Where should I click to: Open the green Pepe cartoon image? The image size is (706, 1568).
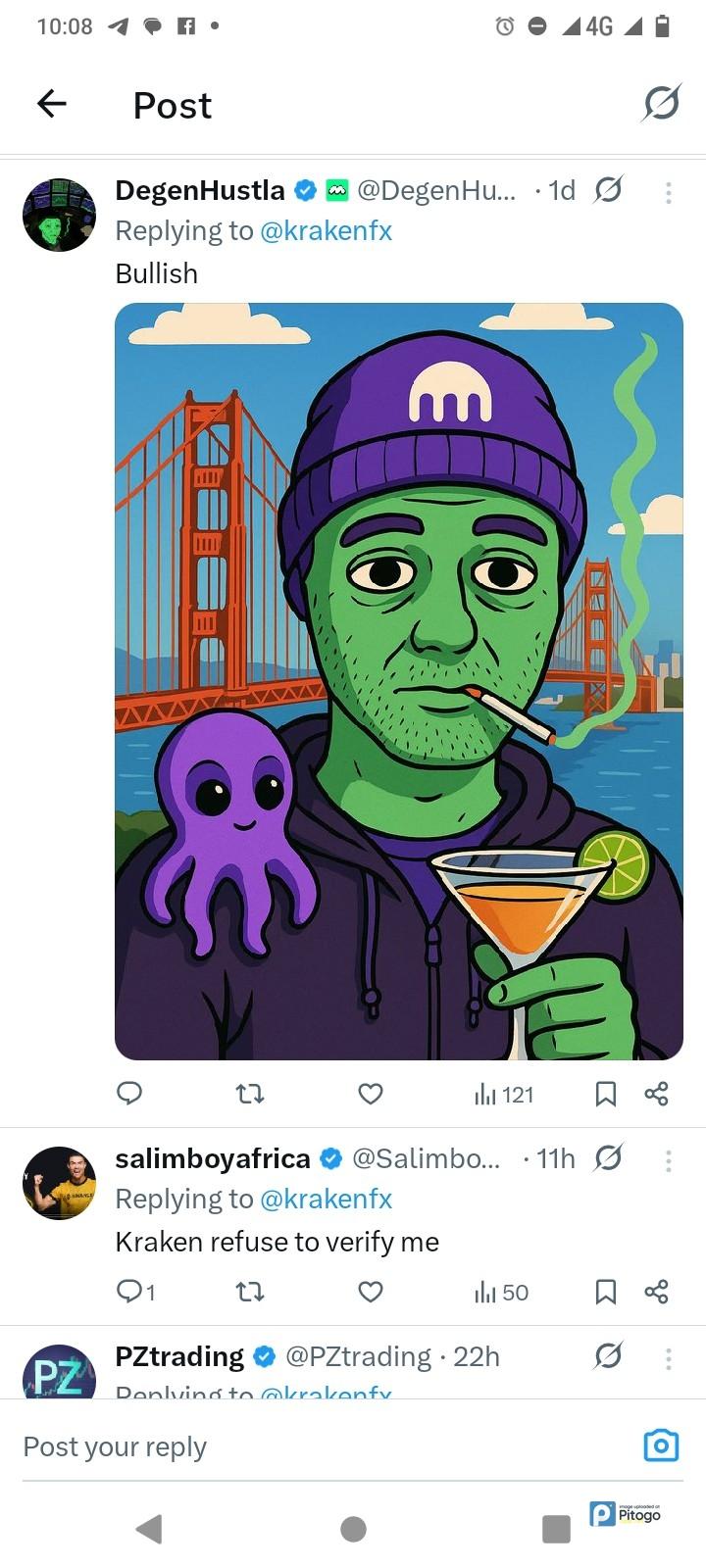(398, 681)
